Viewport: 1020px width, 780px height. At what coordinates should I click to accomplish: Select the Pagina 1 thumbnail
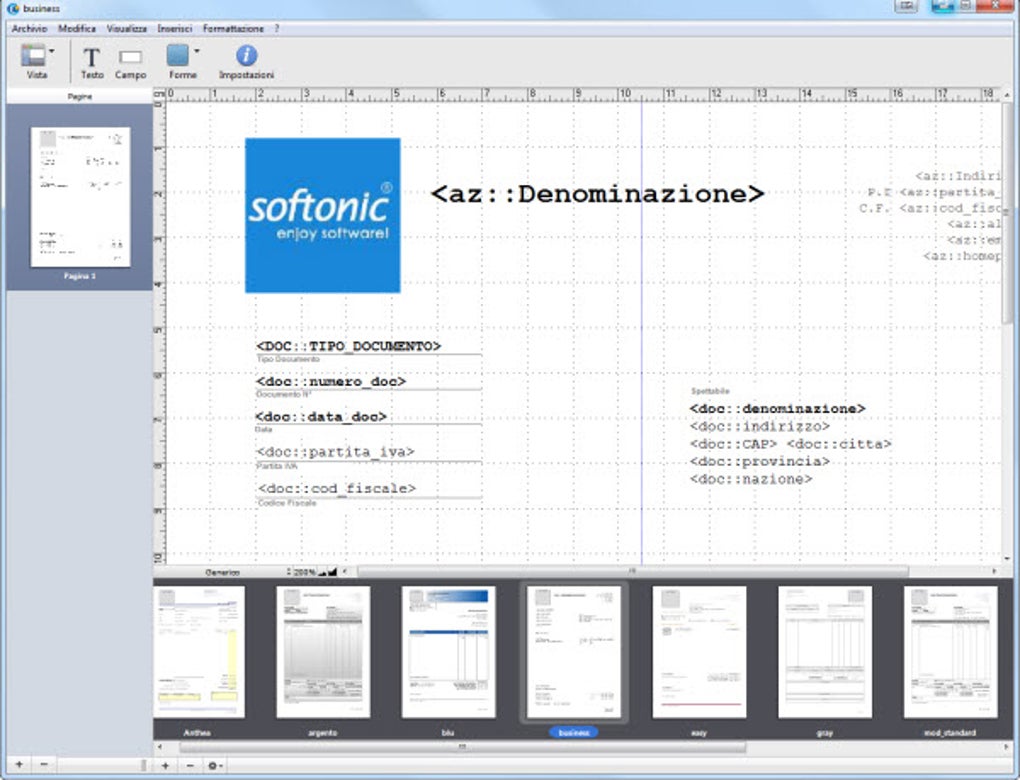click(x=80, y=196)
